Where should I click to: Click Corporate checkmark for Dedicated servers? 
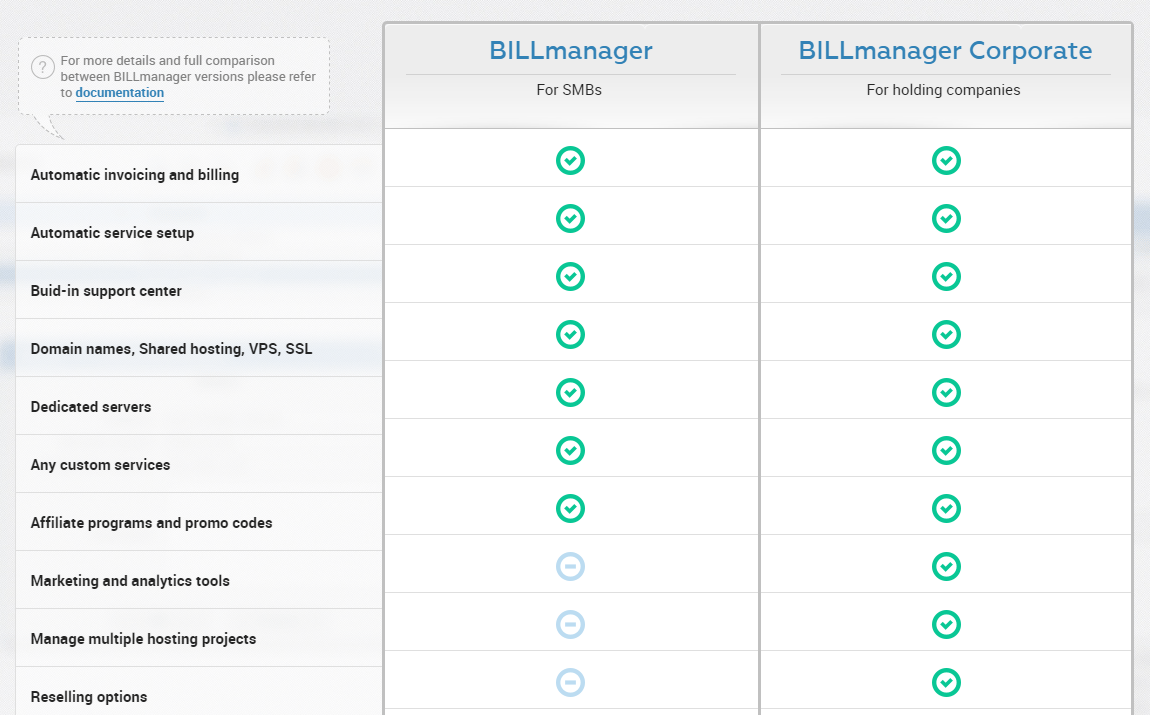pyautogui.click(x=946, y=392)
